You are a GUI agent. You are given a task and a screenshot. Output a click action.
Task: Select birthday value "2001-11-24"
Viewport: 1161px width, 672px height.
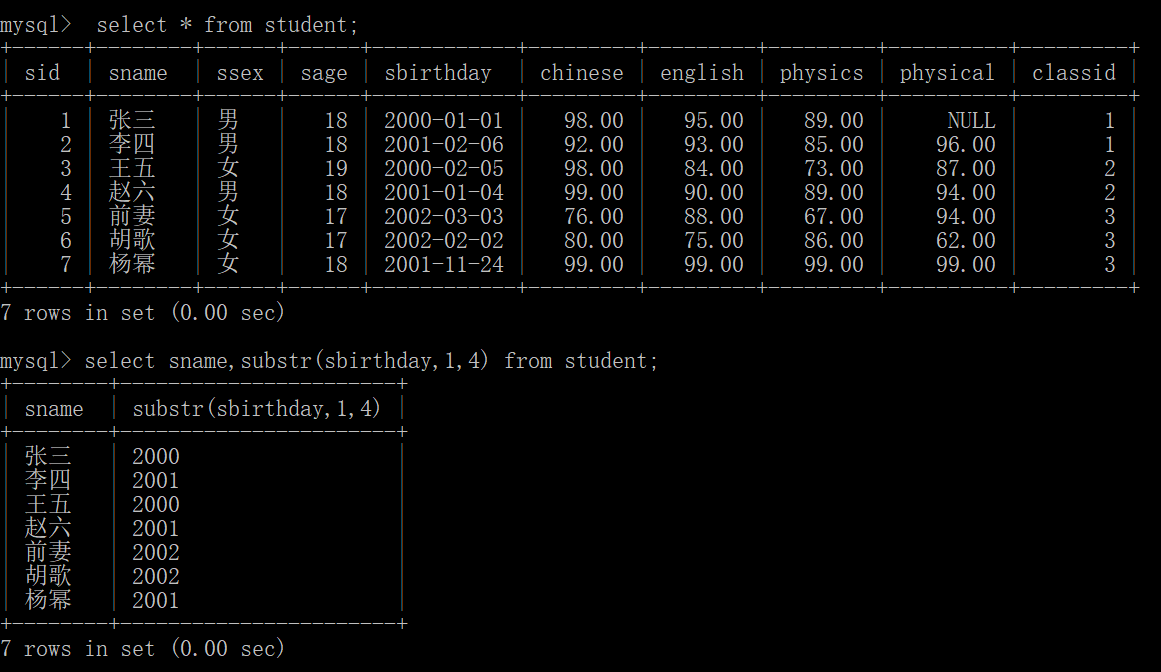pos(444,264)
